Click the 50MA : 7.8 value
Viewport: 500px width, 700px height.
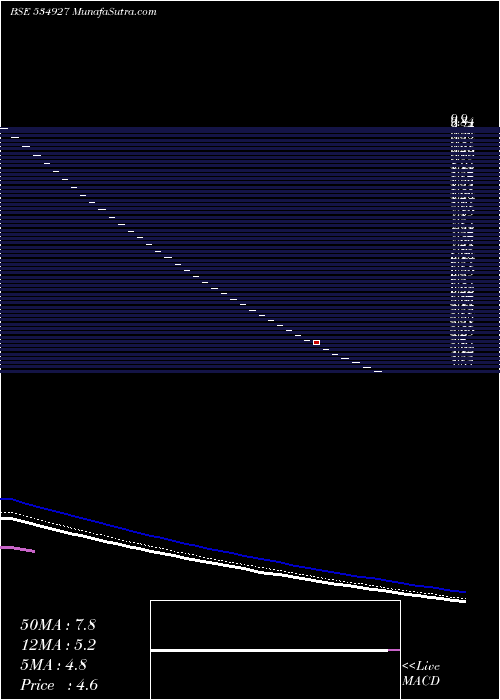(58, 625)
